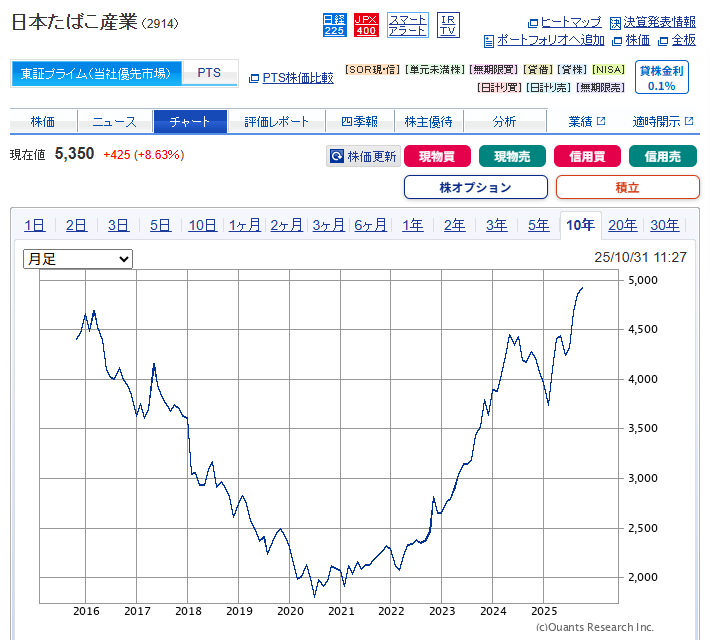Select the 10日 chart period
This screenshot has width=710, height=640.
click(202, 225)
